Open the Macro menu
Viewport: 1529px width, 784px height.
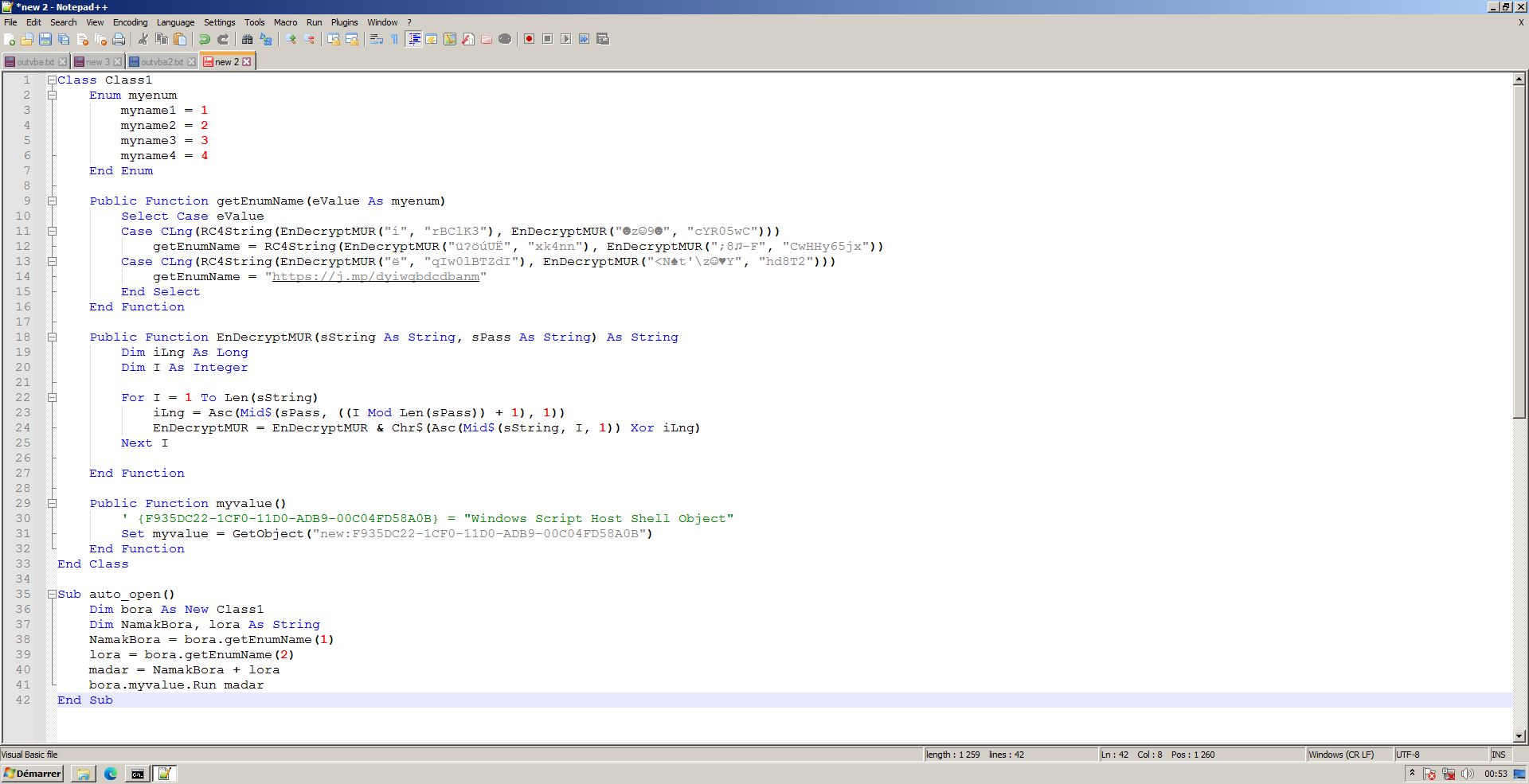pos(285,22)
